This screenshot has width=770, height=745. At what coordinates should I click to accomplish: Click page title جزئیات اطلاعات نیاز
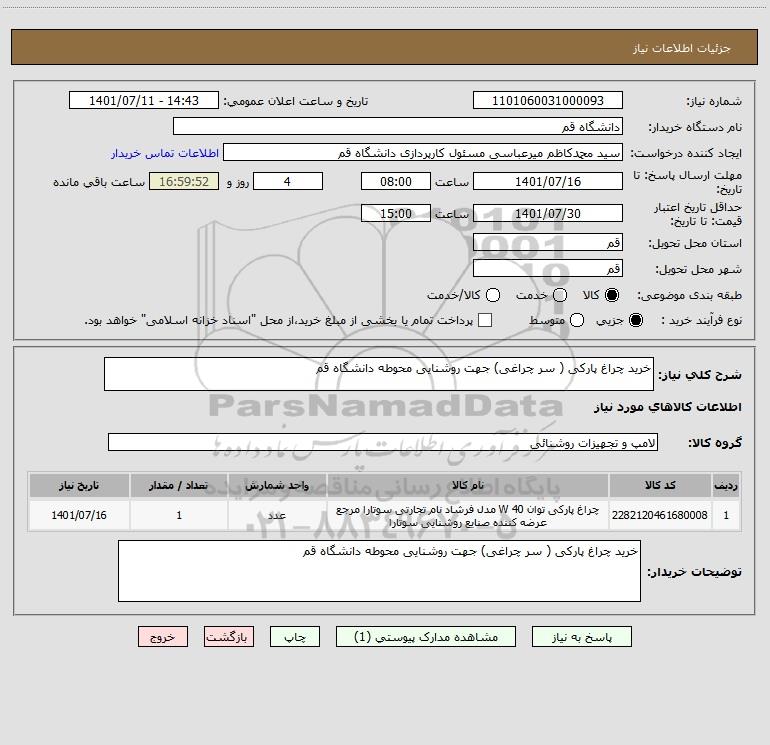(x=682, y=48)
